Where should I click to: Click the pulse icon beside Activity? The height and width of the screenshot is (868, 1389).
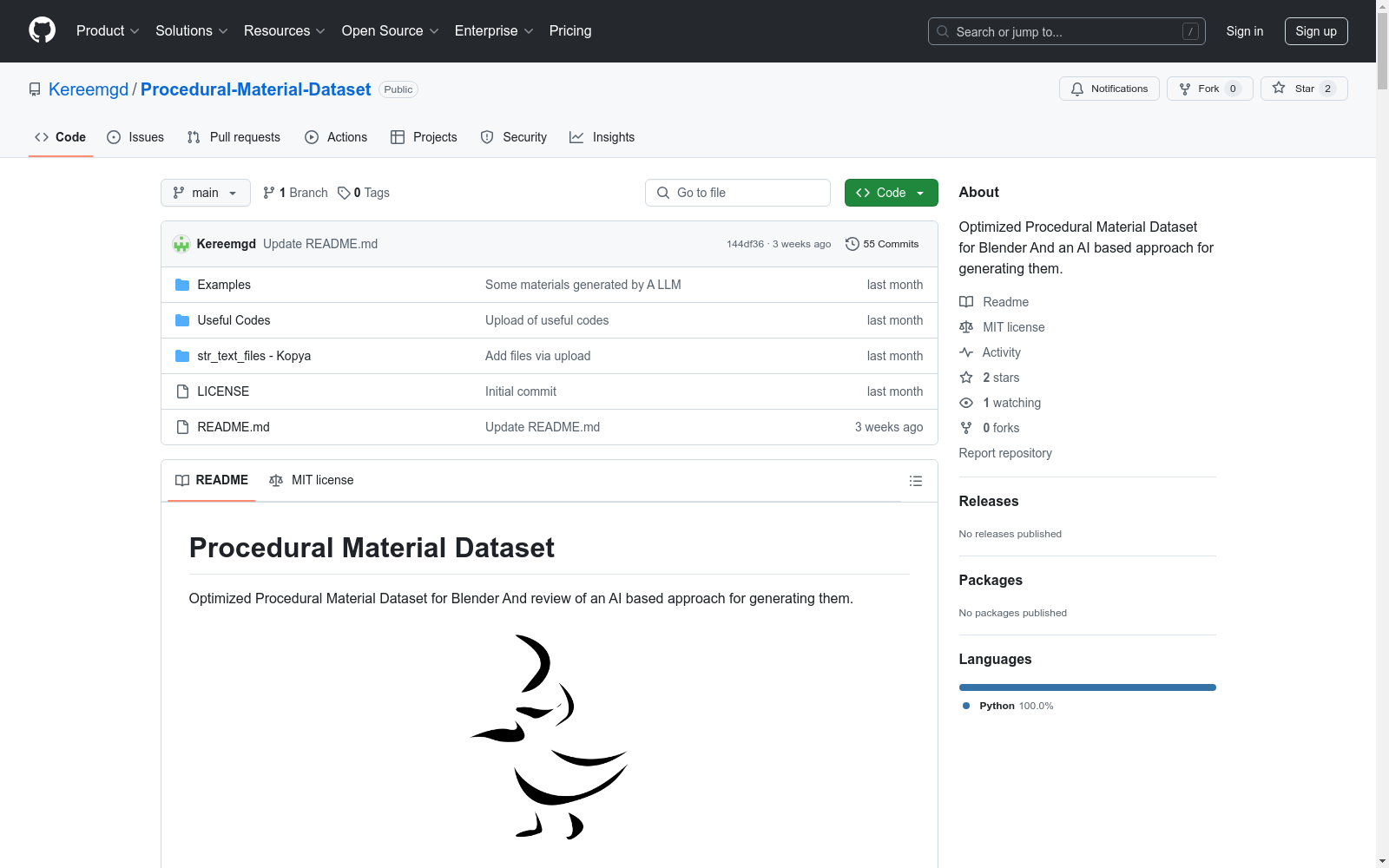click(x=966, y=352)
